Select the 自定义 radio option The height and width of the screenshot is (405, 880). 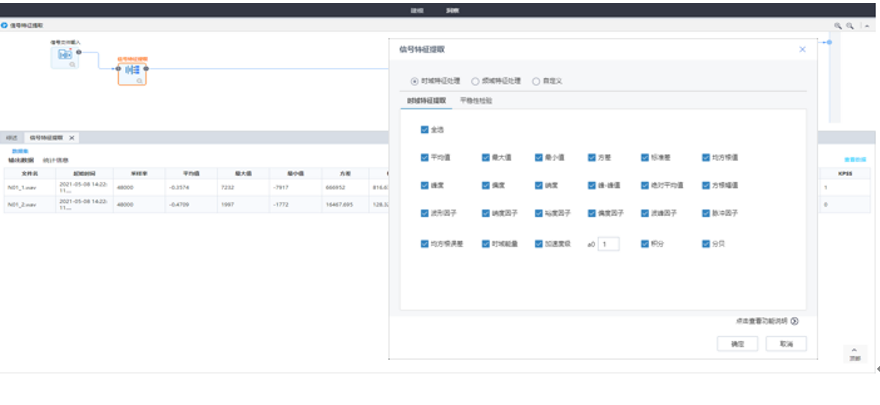click(x=536, y=81)
